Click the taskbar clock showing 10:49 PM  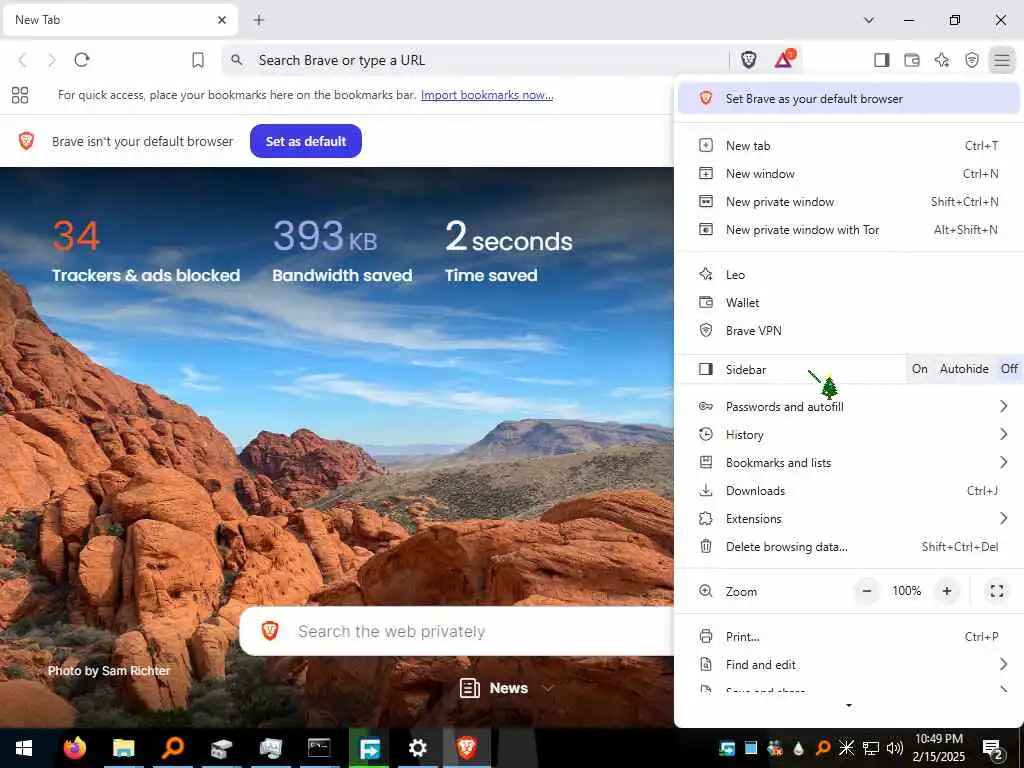click(x=938, y=748)
